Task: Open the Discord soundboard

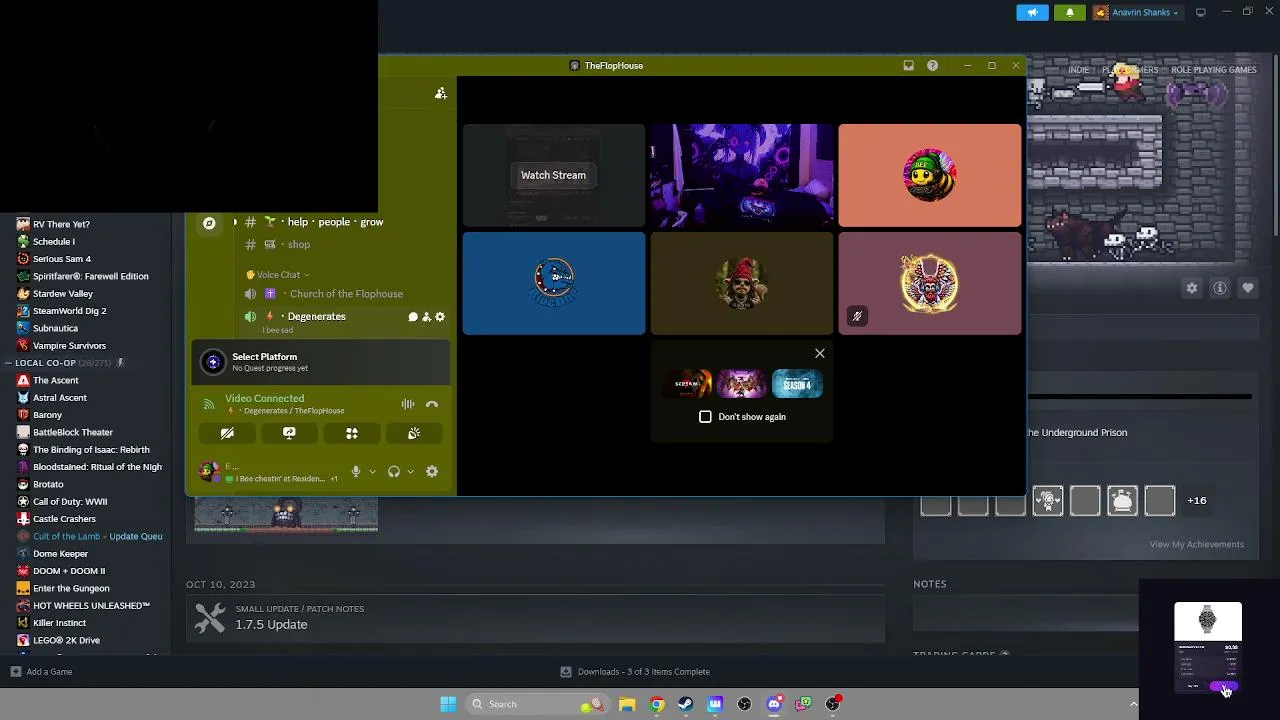Action: pos(414,433)
